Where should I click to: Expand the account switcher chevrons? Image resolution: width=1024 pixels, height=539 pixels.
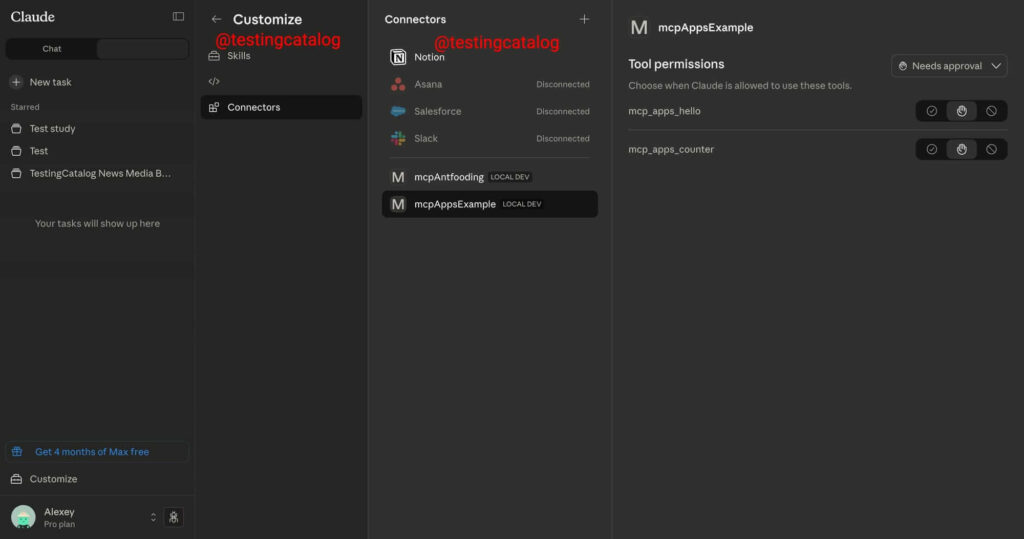pos(153,517)
